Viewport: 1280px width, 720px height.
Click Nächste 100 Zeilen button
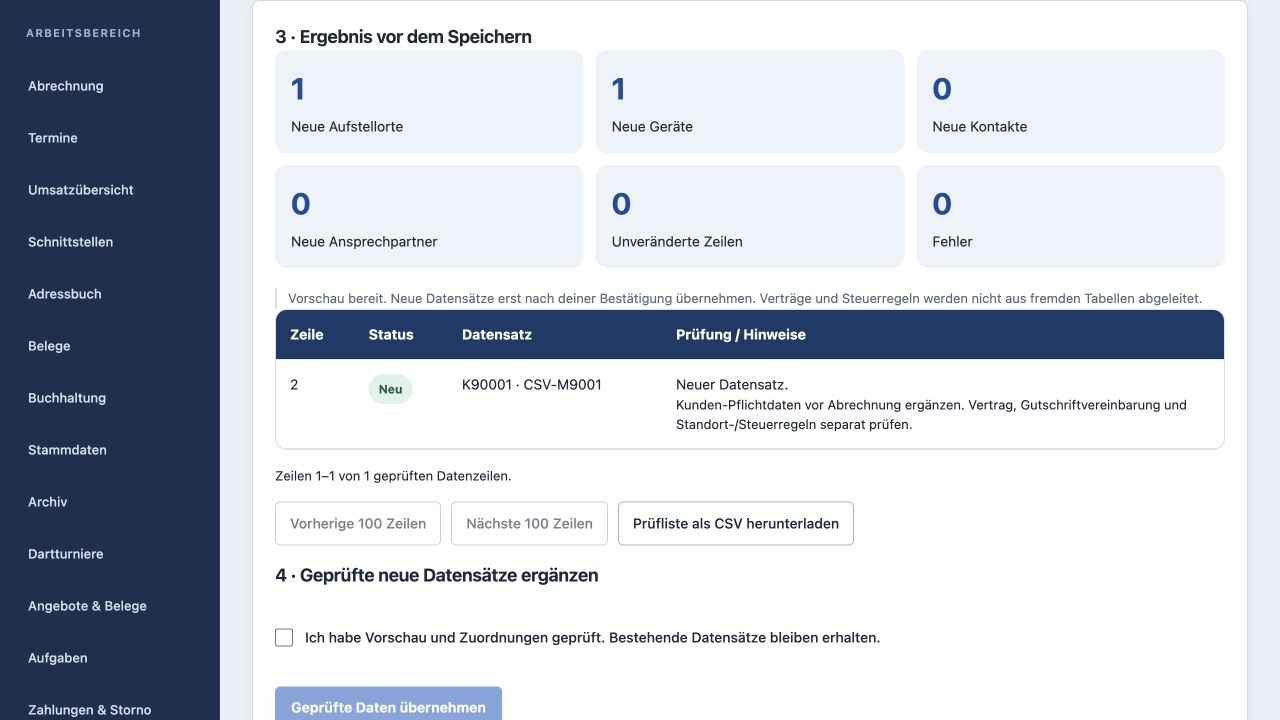tap(529, 523)
